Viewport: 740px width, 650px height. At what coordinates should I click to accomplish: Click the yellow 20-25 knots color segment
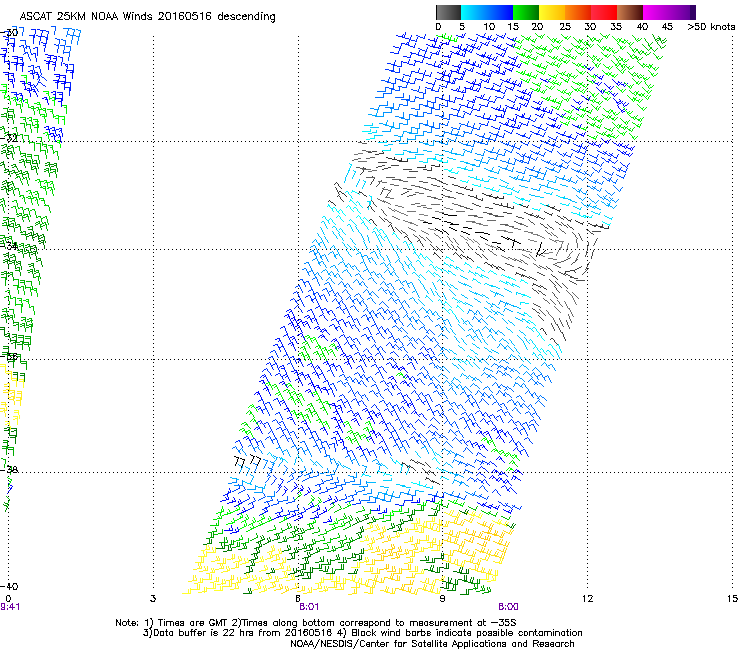coord(552,12)
